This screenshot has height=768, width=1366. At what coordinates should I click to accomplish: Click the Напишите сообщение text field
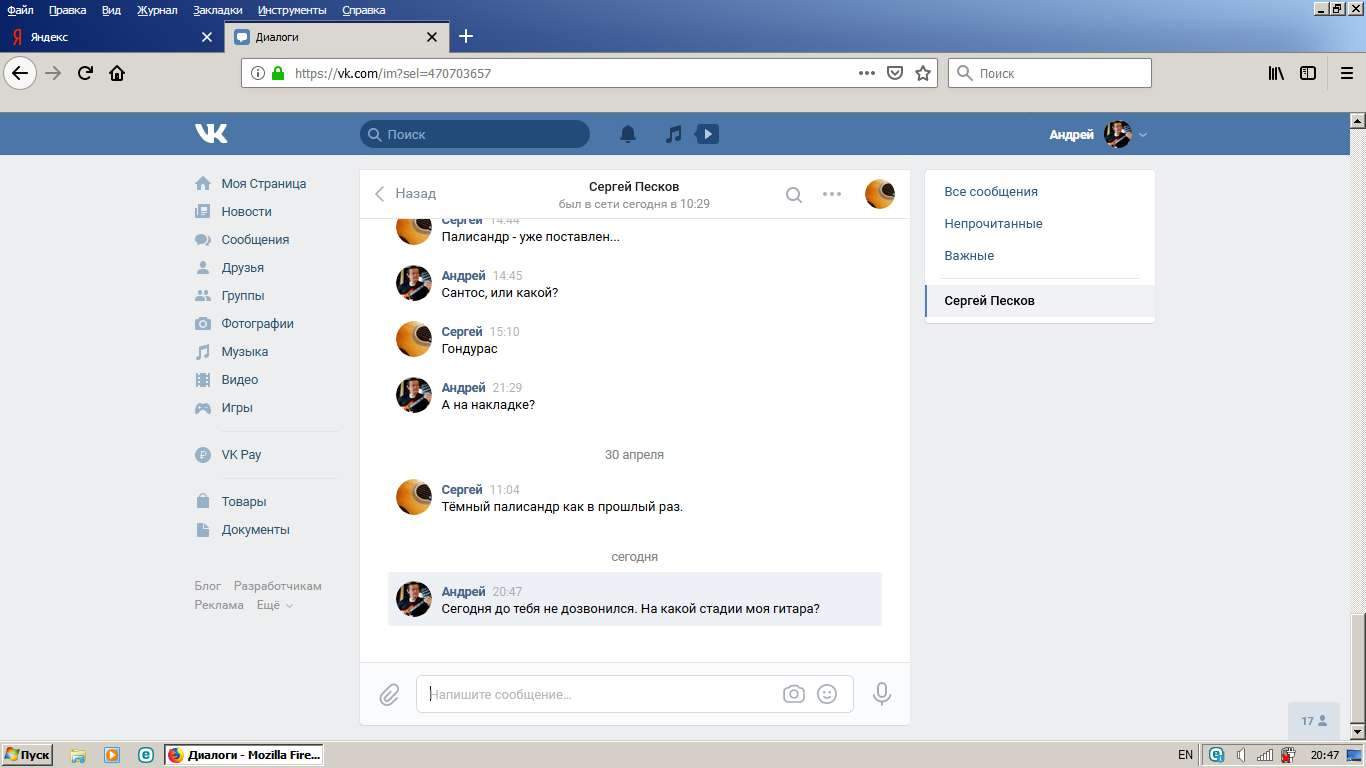tap(600, 694)
